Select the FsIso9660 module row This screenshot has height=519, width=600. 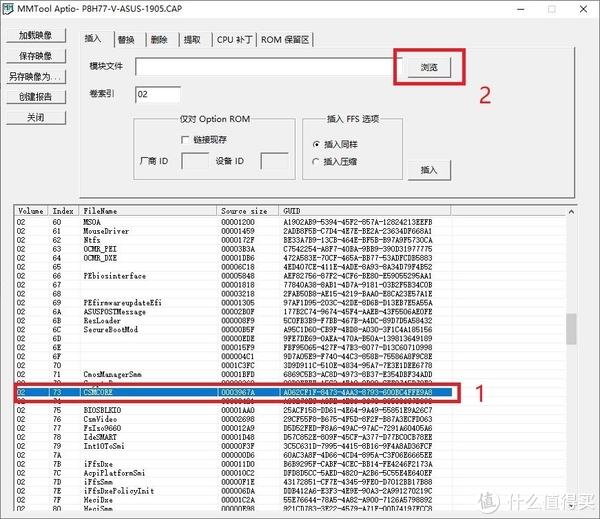(233, 428)
